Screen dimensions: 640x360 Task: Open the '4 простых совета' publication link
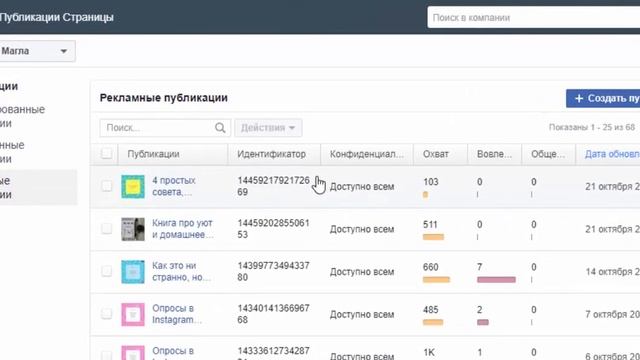[x=173, y=186]
